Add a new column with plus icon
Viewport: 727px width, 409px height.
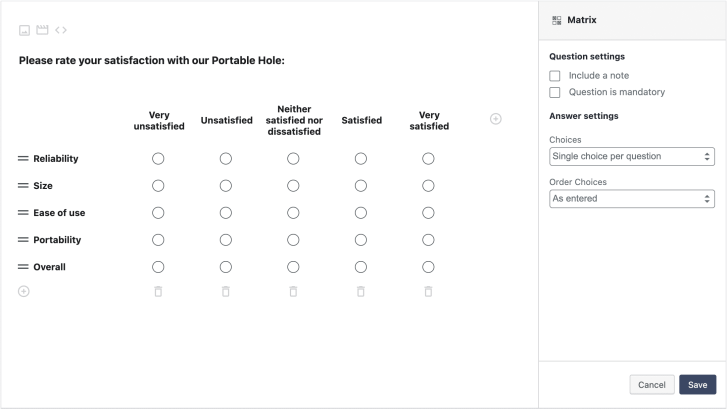pos(495,119)
